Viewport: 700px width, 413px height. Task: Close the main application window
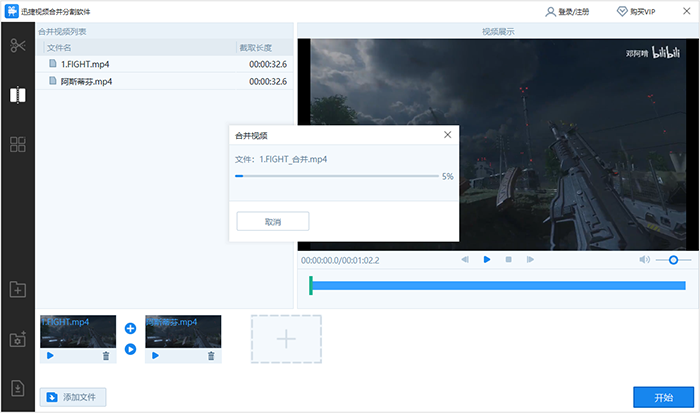687,11
